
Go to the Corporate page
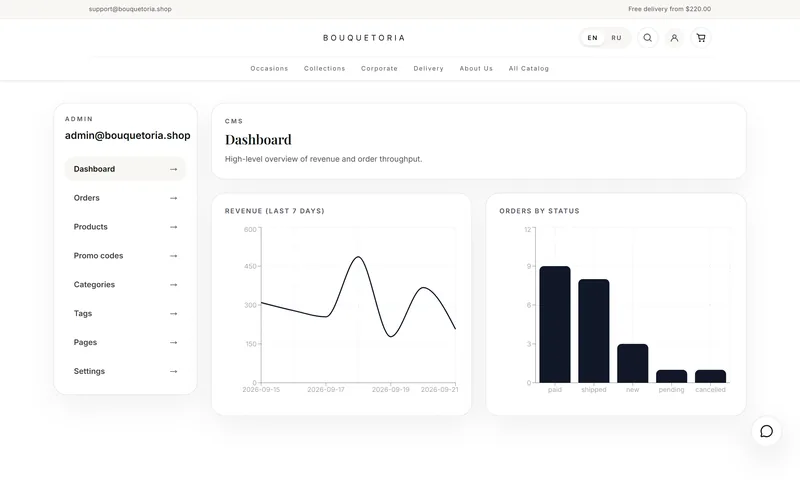[x=379, y=68]
